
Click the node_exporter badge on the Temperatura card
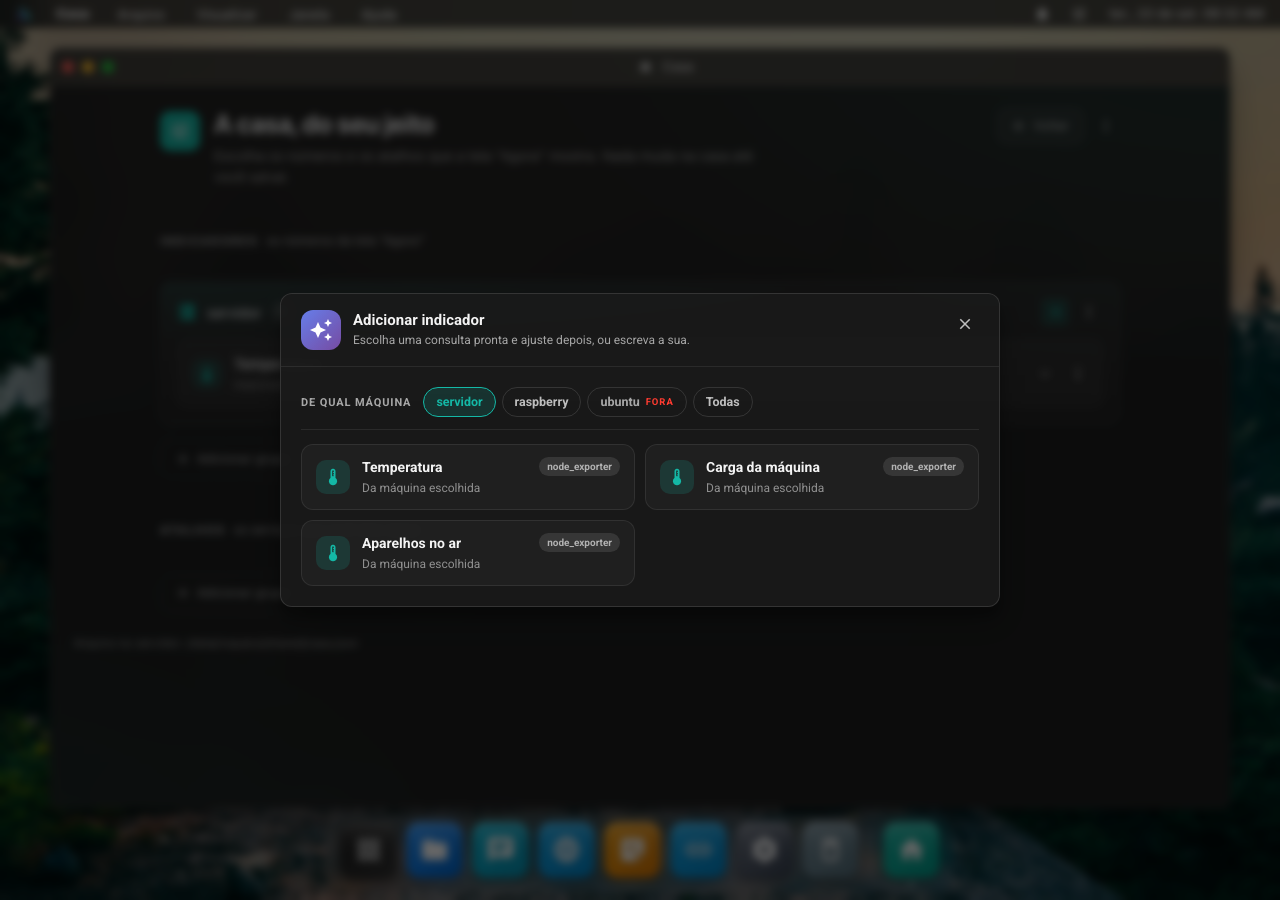(579, 467)
